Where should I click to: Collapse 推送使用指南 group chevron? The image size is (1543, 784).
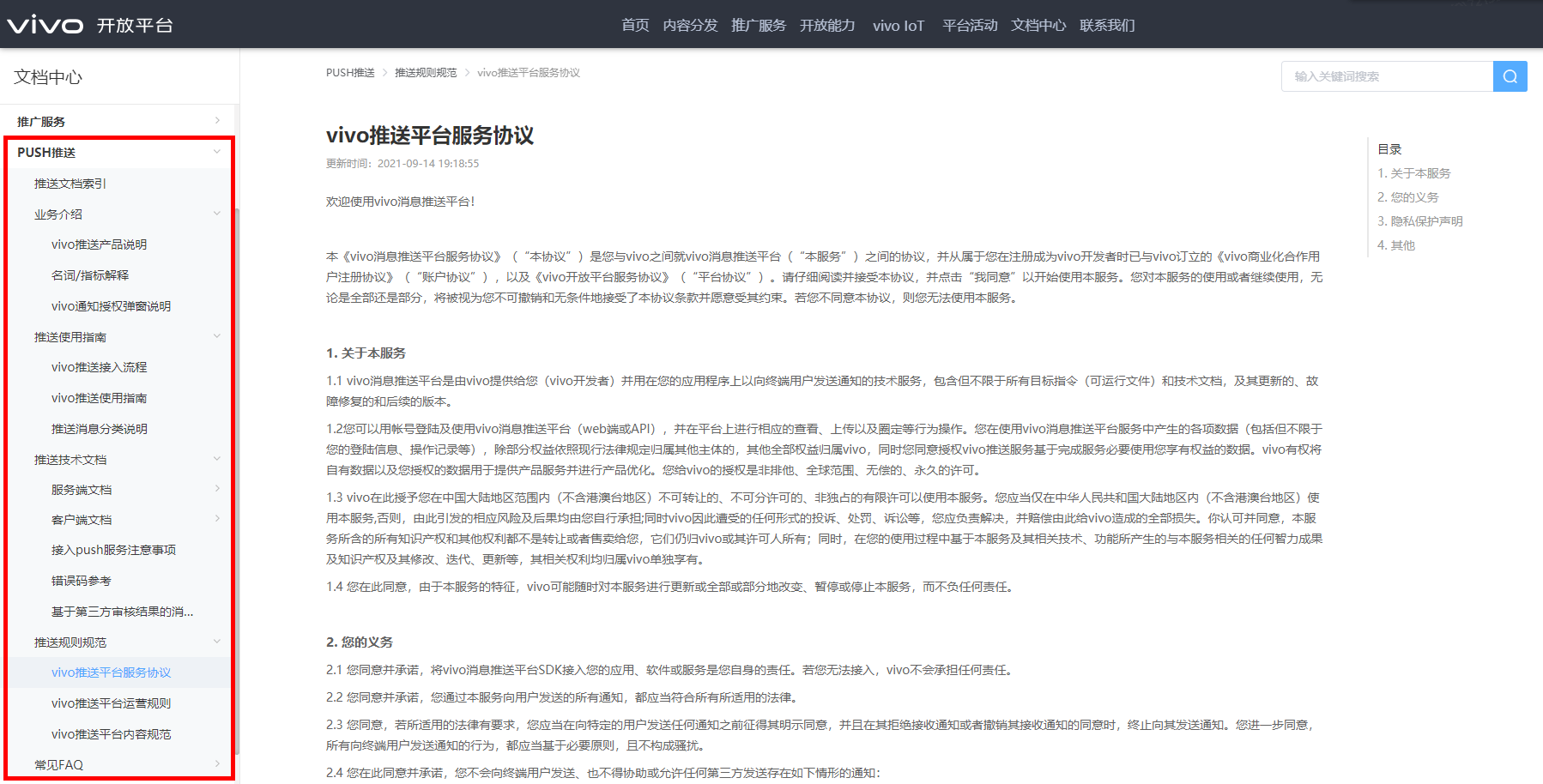point(217,336)
